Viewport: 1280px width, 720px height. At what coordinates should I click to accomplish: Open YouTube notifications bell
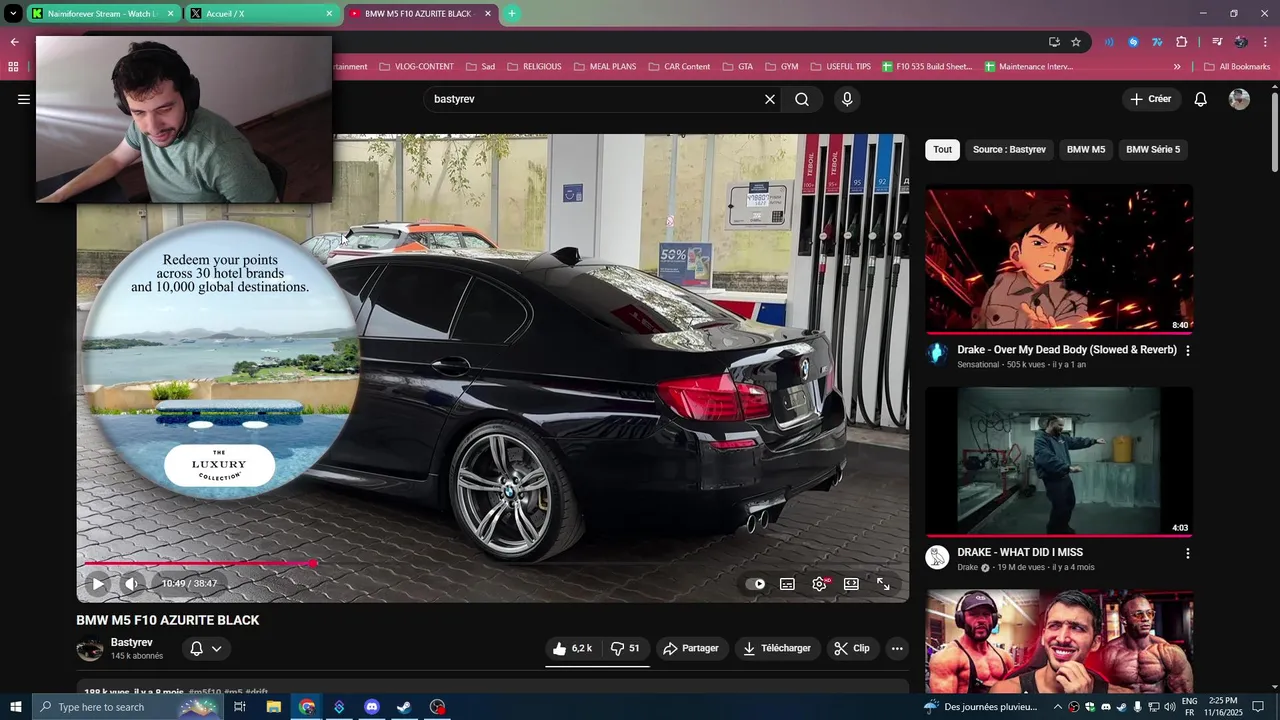coord(1201,99)
